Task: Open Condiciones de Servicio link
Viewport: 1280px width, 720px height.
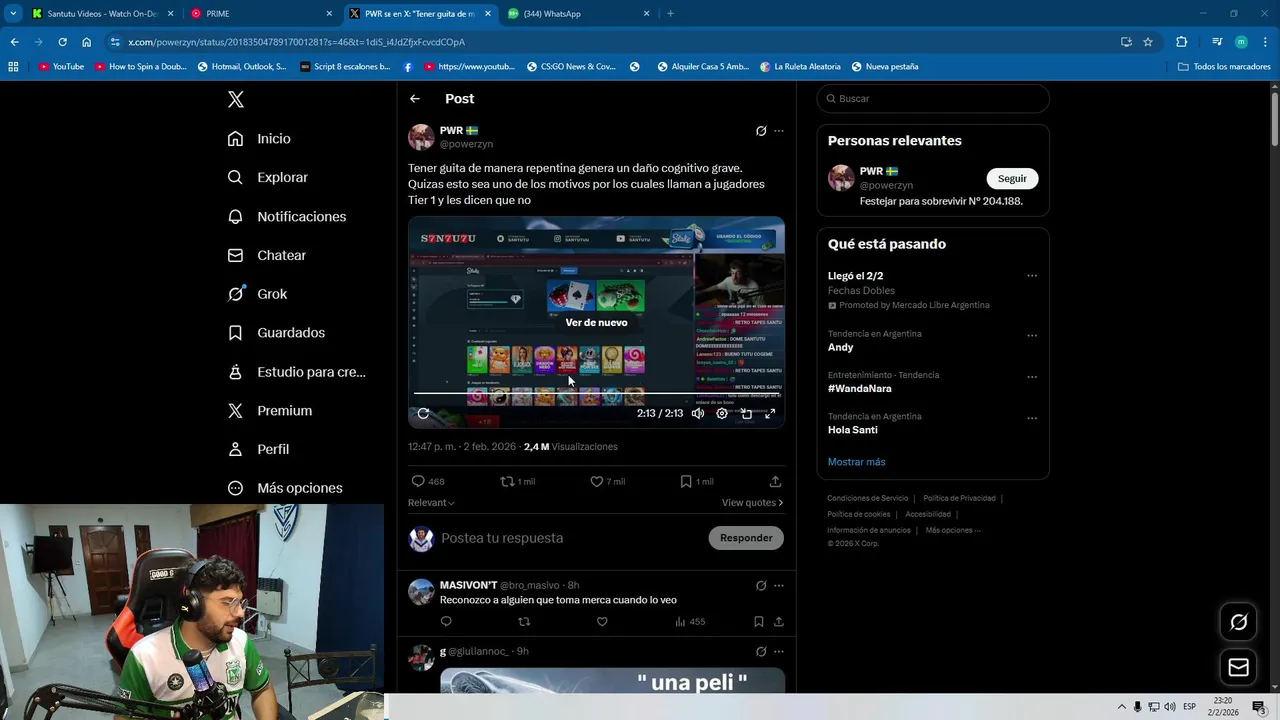Action: pos(867,498)
